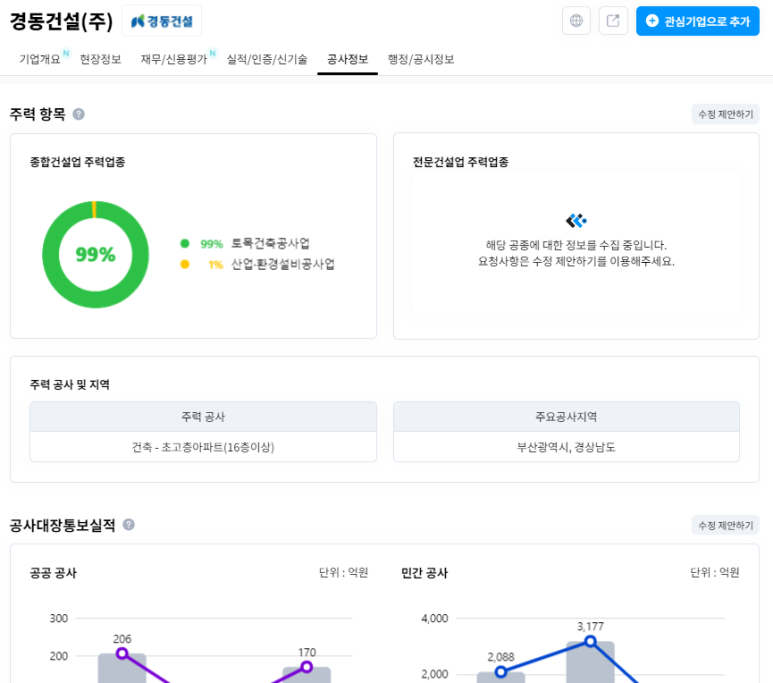
Task: Open the globe website icon
Action: [576, 21]
